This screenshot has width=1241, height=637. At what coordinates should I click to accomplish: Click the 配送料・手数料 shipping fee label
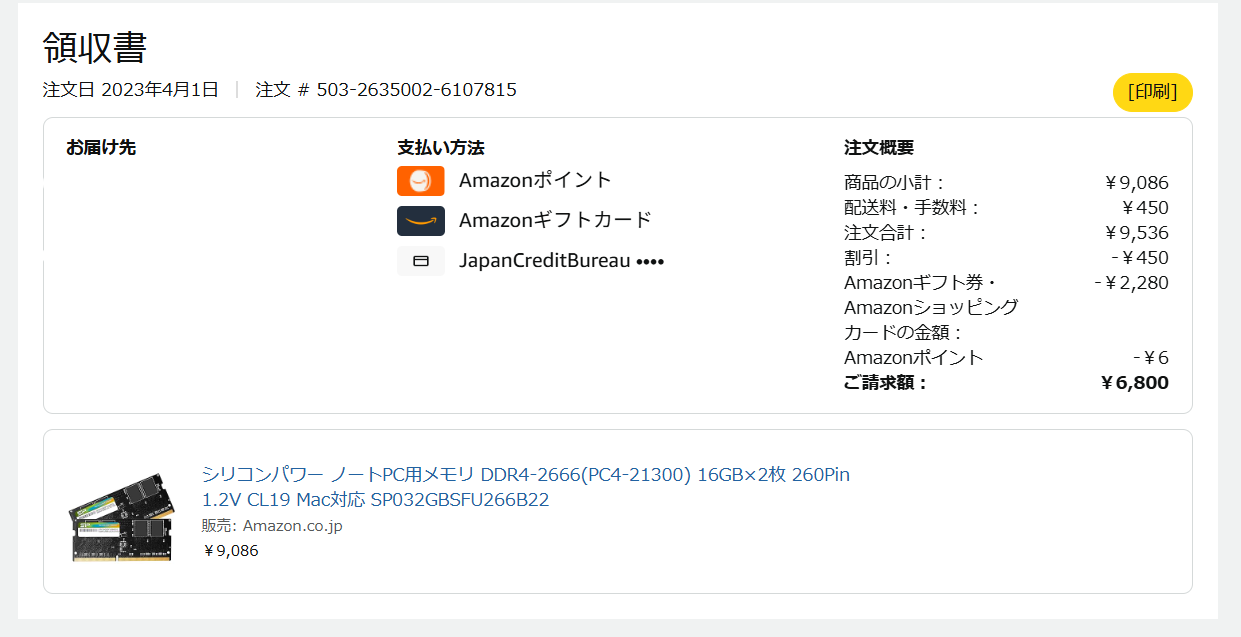[x=913, y=208]
